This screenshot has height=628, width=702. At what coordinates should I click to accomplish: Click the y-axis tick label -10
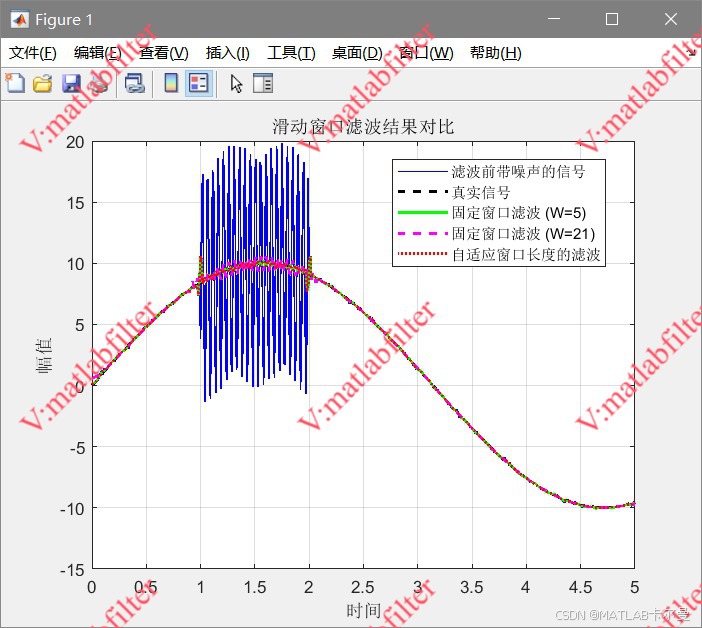click(x=72, y=508)
